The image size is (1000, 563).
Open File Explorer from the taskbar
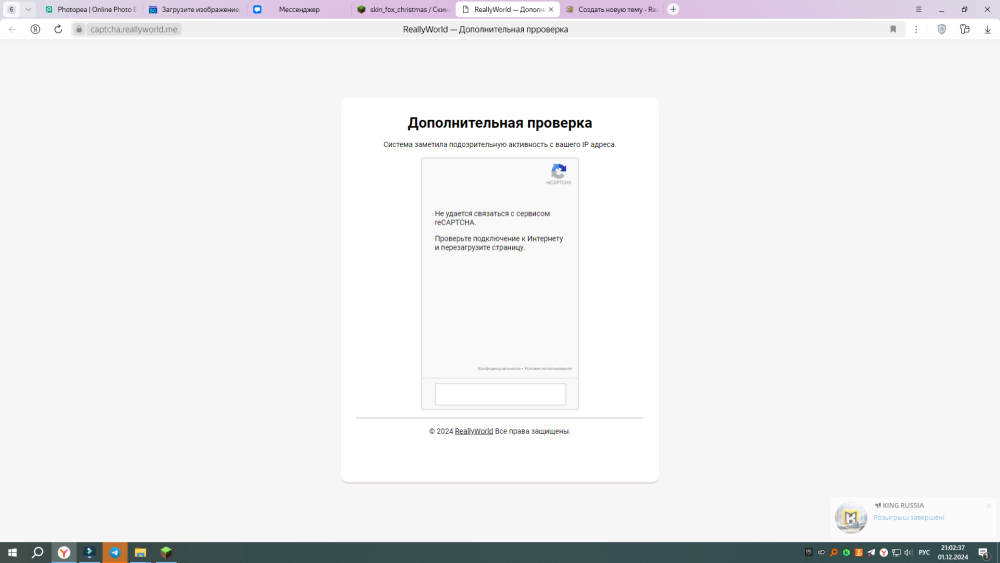pos(140,552)
